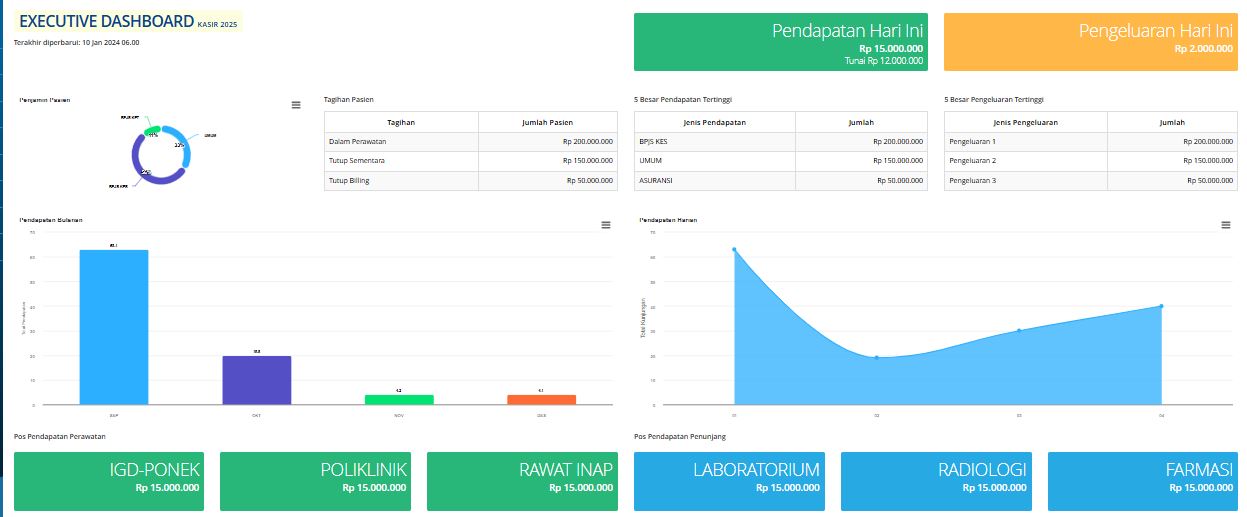Open the FARMASI revenue tile

1143,481
